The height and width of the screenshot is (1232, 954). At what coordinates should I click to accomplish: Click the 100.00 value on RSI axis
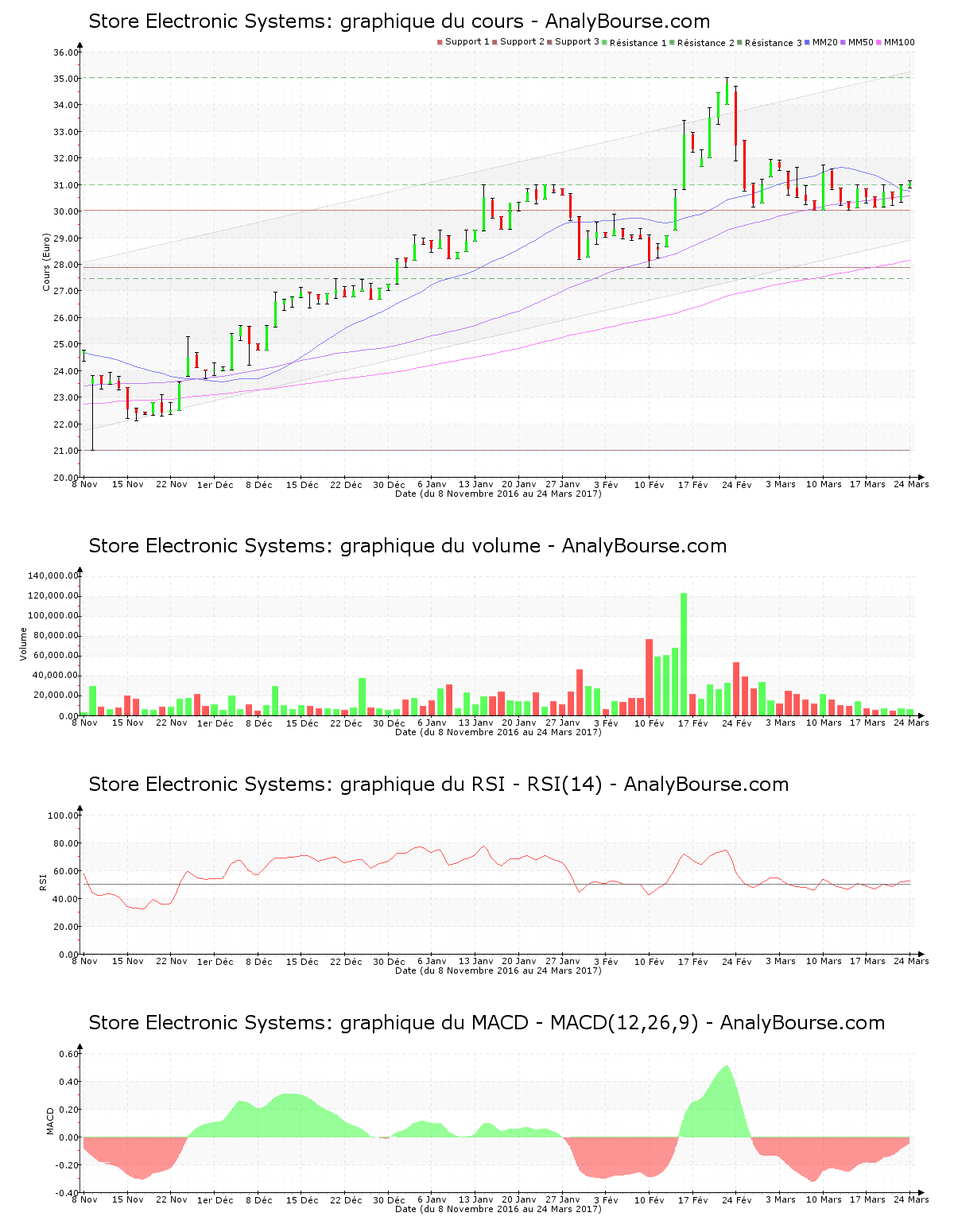click(x=64, y=816)
